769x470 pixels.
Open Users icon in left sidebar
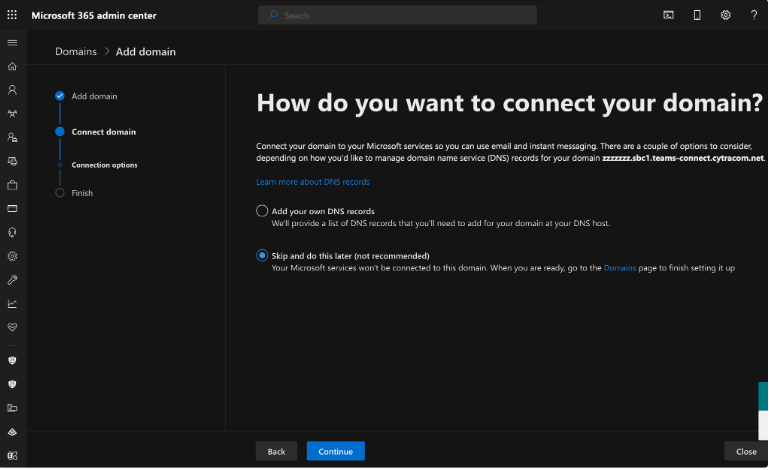12,90
